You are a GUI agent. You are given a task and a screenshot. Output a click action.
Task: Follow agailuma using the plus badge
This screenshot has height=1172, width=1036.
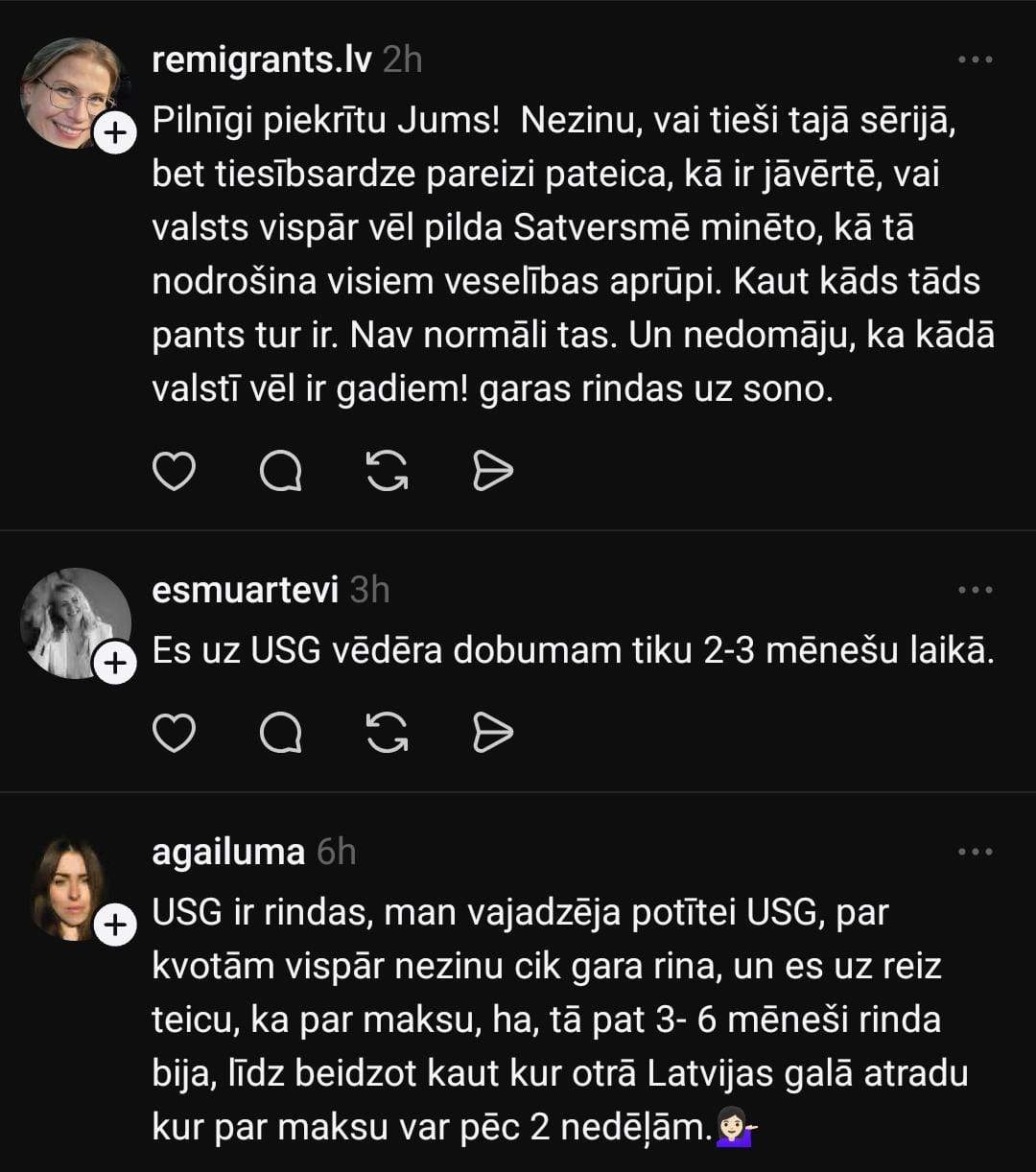coord(115,926)
